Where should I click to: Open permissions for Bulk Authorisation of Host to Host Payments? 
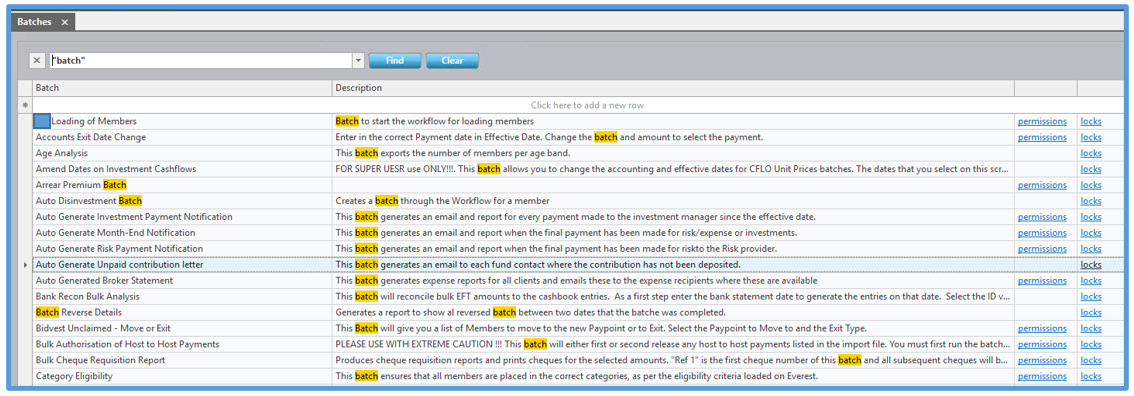point(1042,344)
